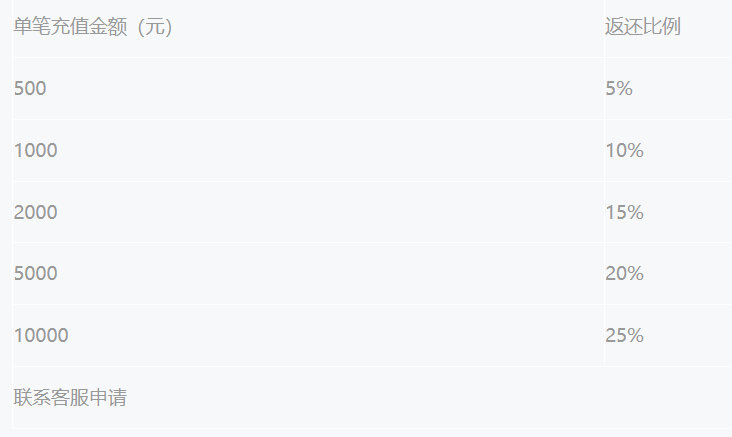732x437 pixels.
Task: Click blank space between 2000 and 15%
Action: (x=320, y=212)
